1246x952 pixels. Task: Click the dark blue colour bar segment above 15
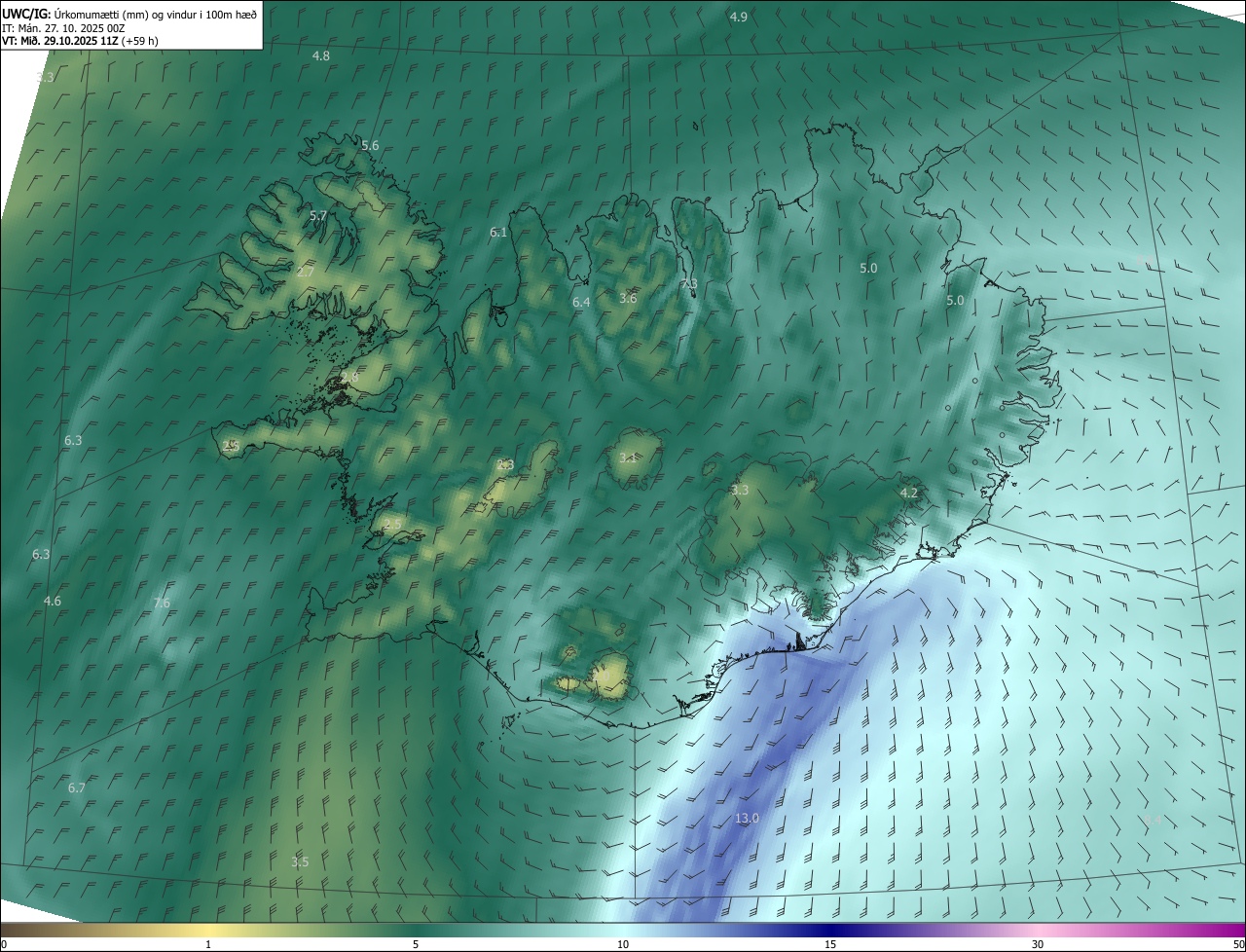(x=830, y=930)
